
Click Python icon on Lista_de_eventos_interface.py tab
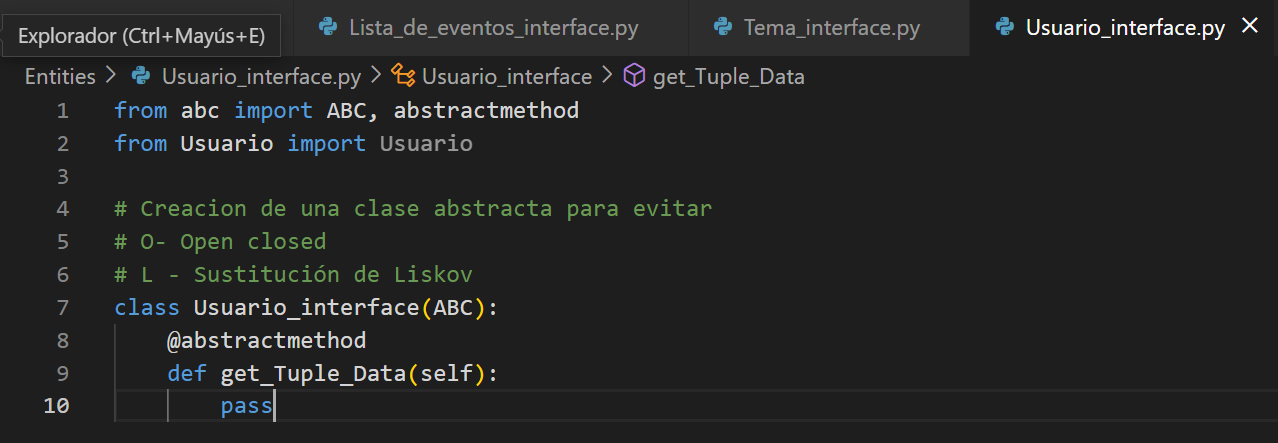[327, 27]
